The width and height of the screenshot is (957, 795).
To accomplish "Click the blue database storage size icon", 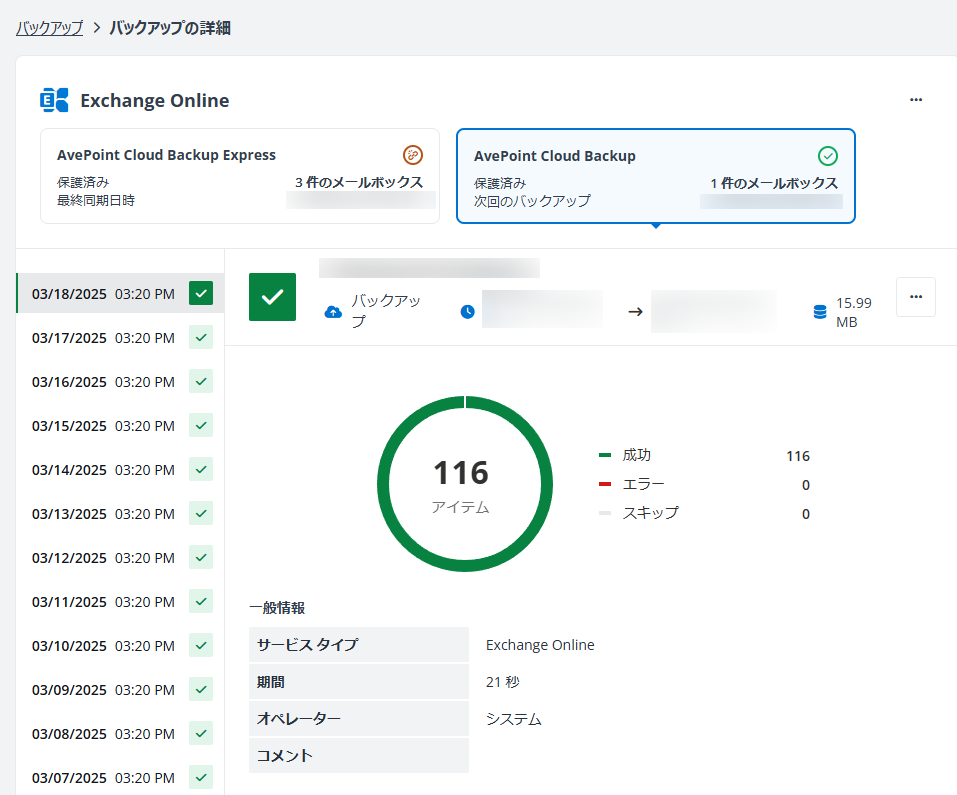I will 820,312.
